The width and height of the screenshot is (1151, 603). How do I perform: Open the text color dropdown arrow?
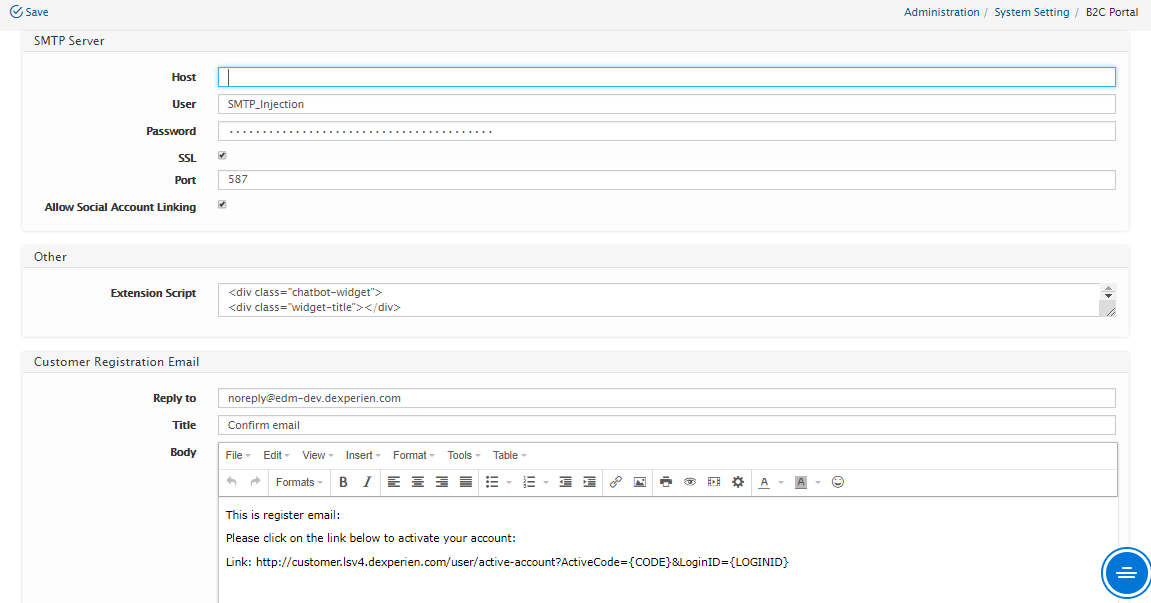click(x=781, y=482)
